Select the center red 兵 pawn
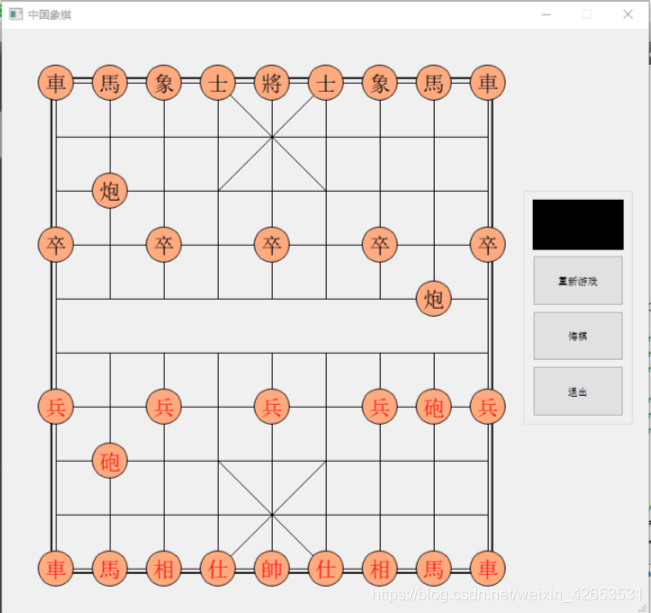 coord(272,407)
